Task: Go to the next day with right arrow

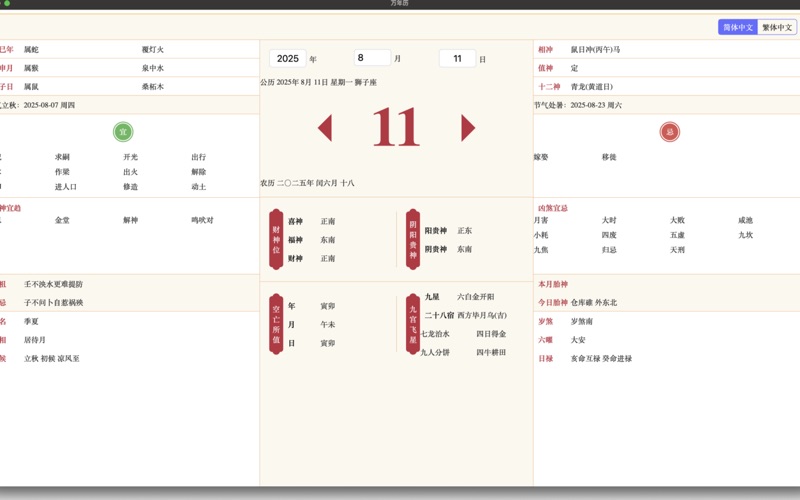Action: [x=468, y=128]
